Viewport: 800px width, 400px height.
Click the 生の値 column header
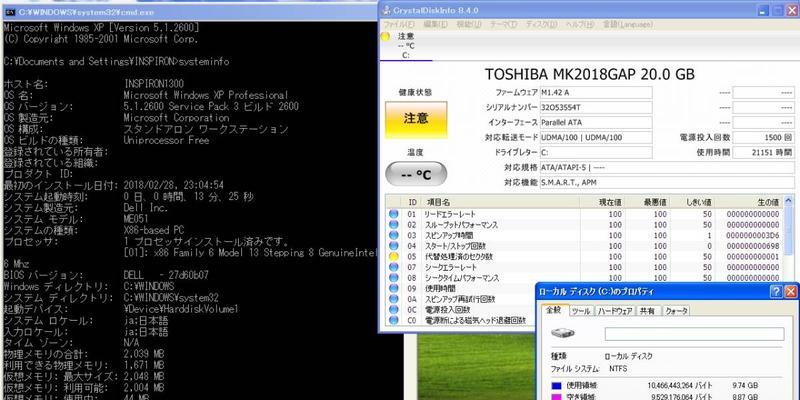pyautogui.click(x=749, y=203)
